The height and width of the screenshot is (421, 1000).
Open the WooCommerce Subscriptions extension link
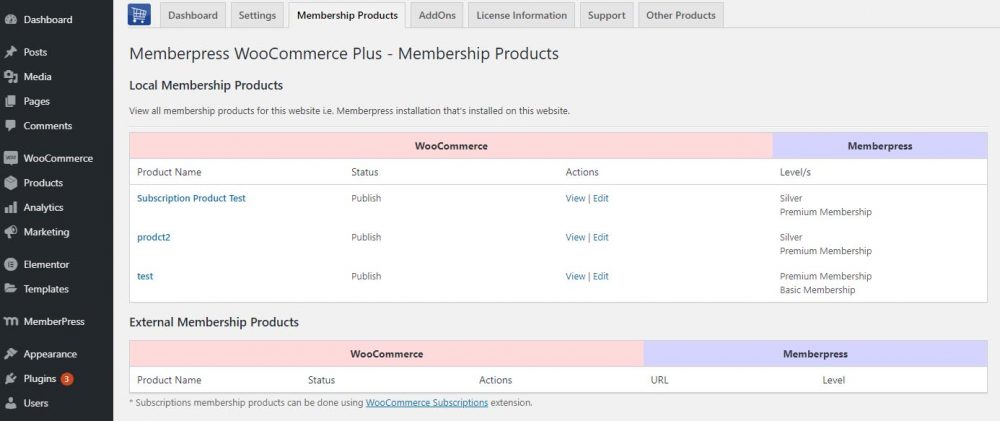[426, 402]
